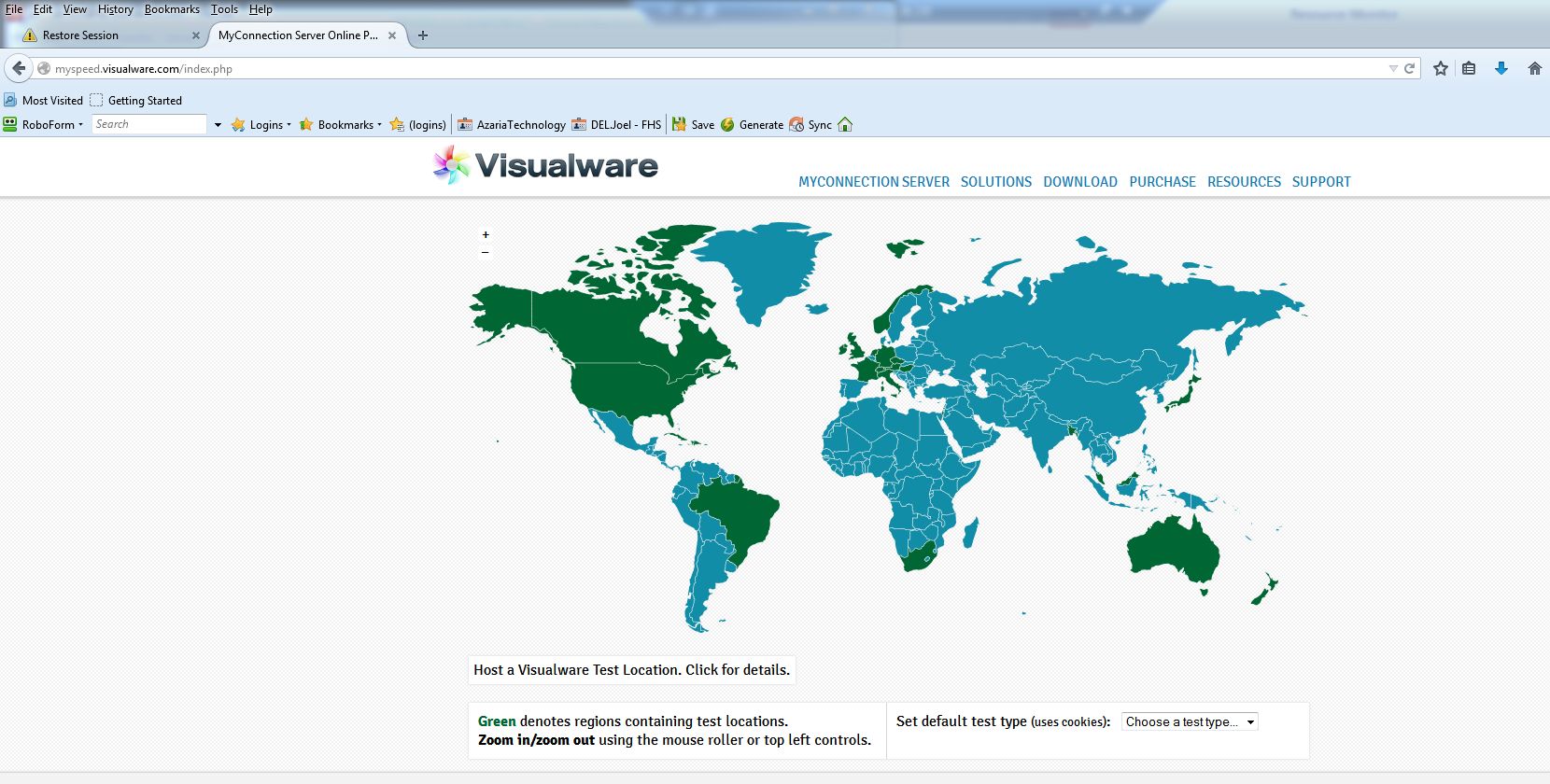The image size is (1550, 784).
Task: Reload the page with the refresh icon
Action: pos(1410,68)
